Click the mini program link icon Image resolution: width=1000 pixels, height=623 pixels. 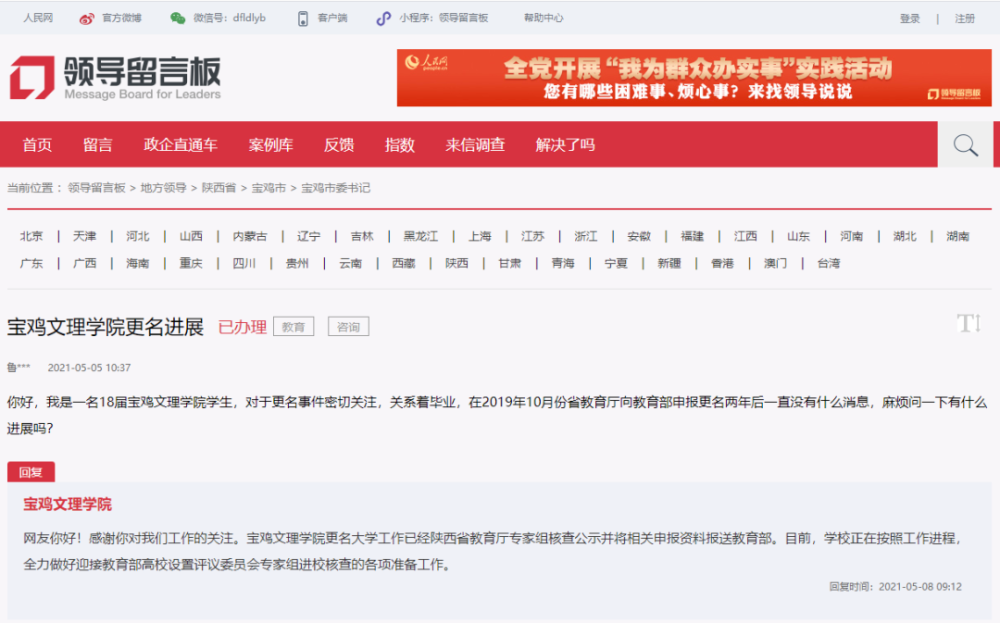coord(383,18)
